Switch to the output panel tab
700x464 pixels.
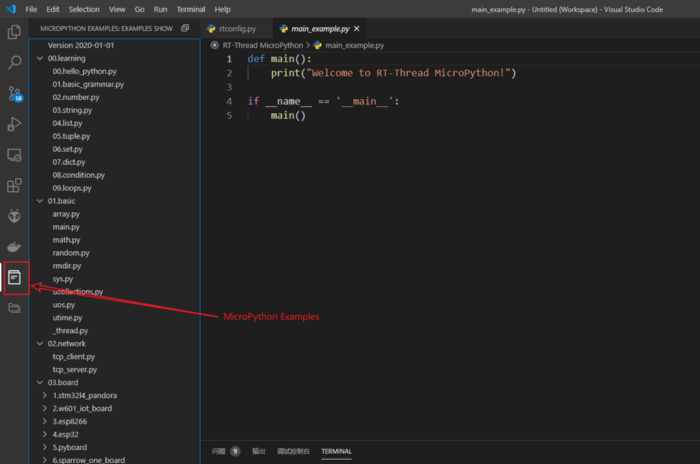point(258,451)
